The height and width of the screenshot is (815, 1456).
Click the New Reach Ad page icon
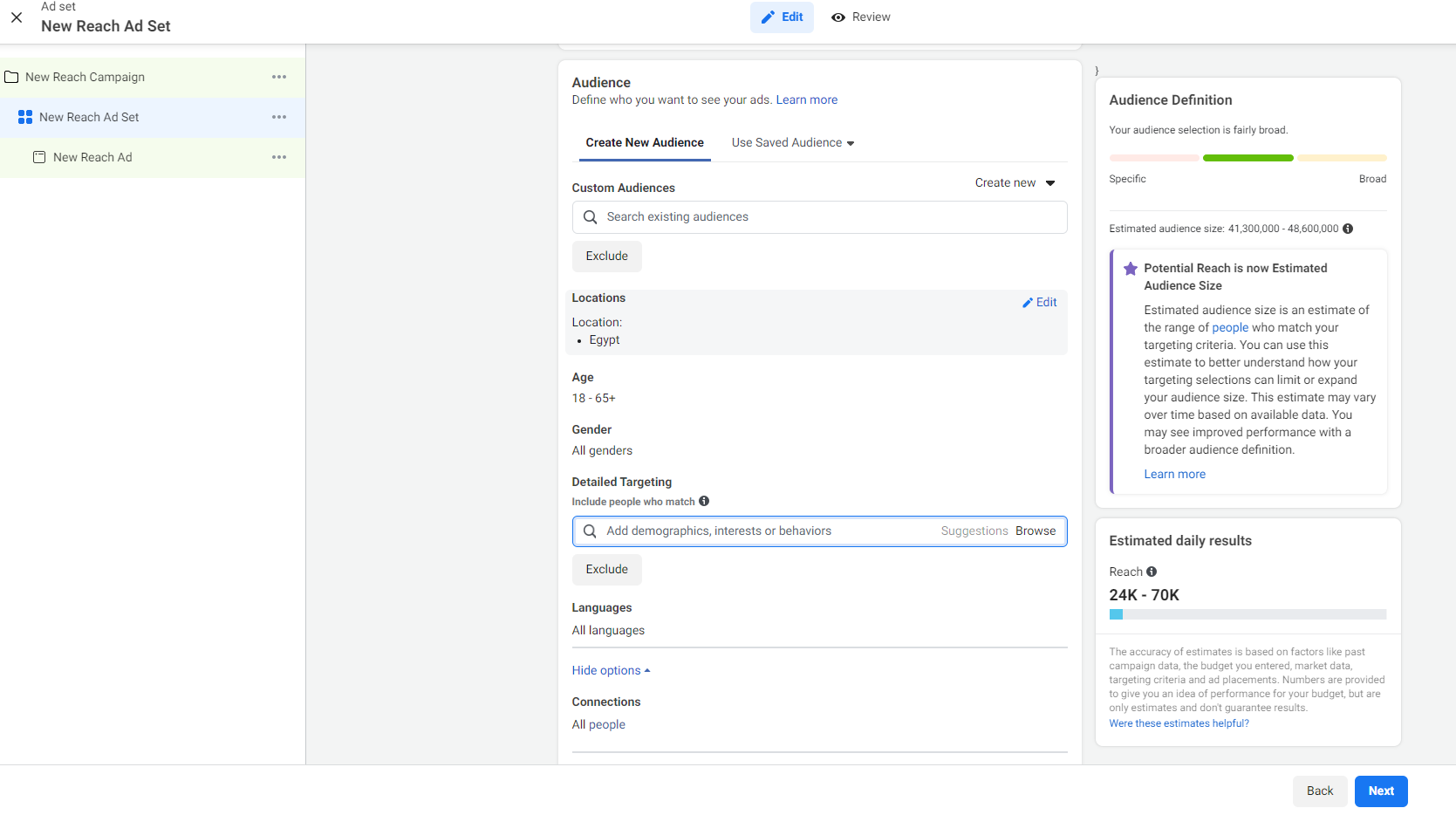click(39, 157)
